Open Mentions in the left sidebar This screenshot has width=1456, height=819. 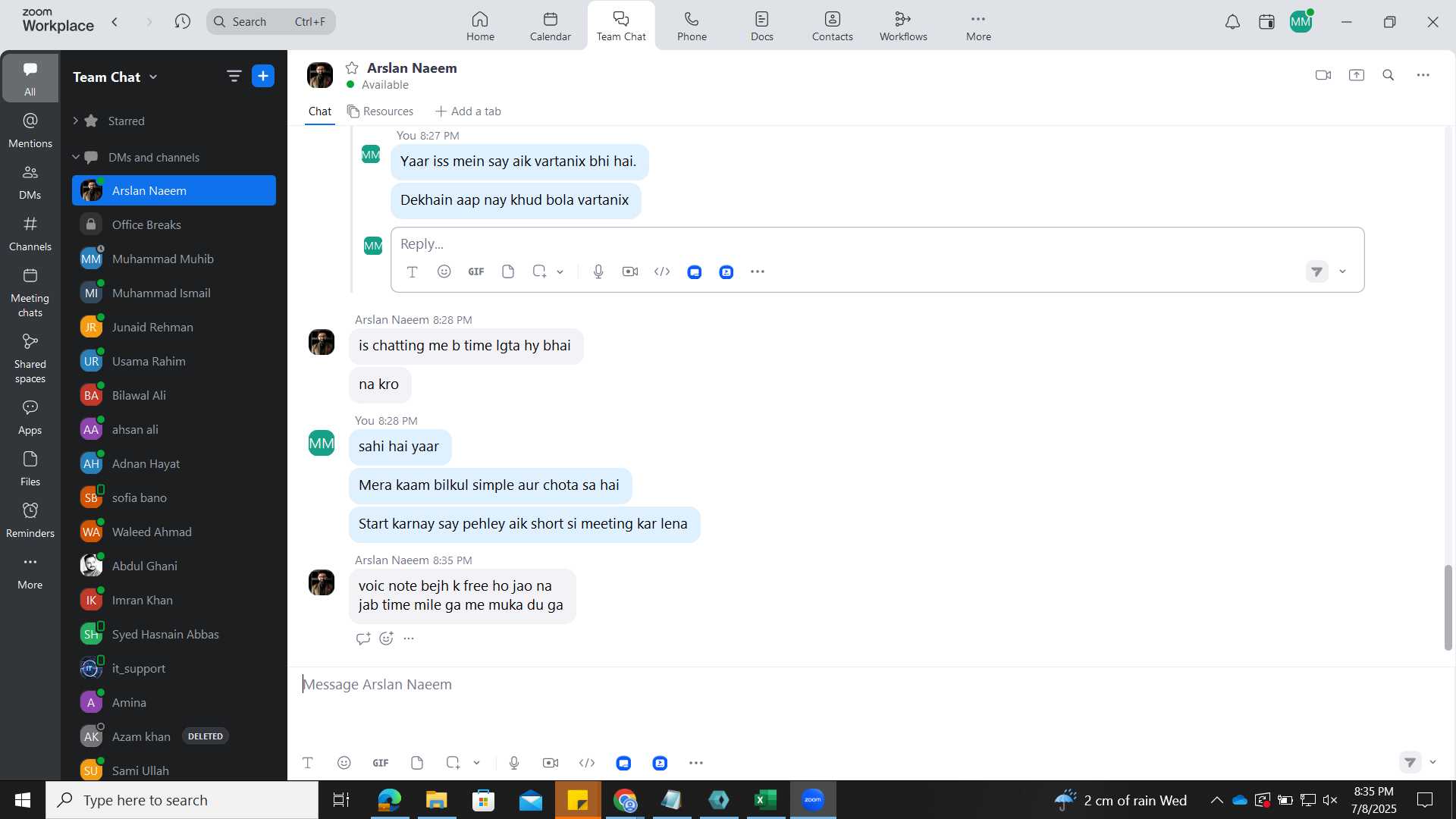pos(30,130)
